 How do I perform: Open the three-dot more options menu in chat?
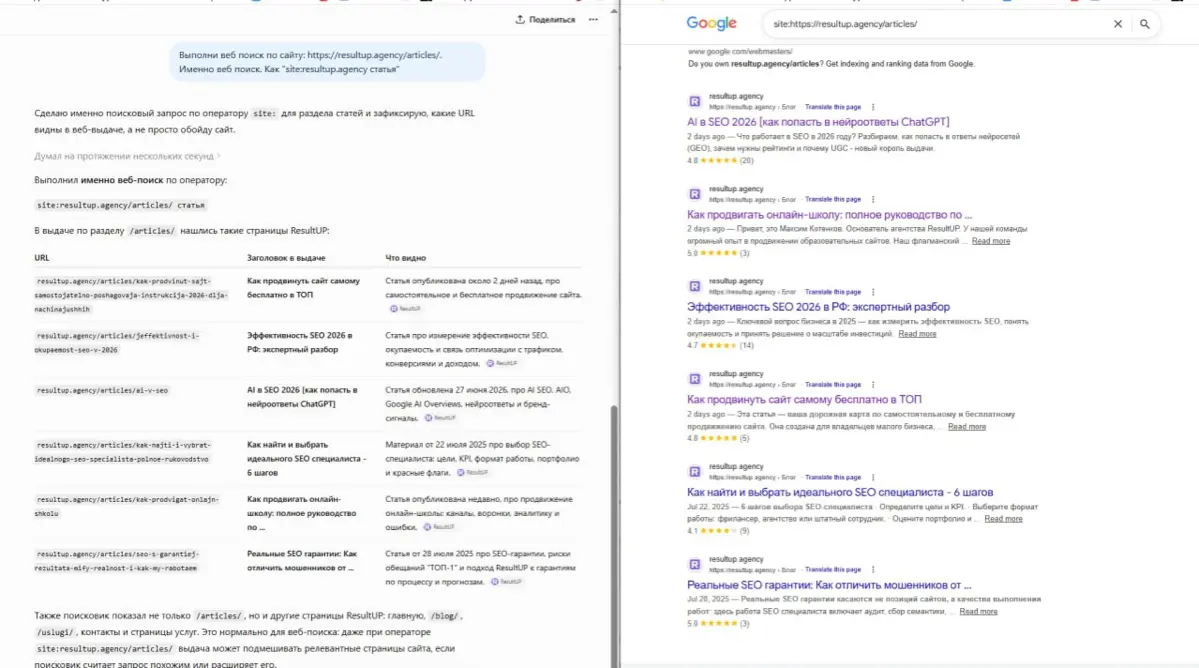click(593, 20)
